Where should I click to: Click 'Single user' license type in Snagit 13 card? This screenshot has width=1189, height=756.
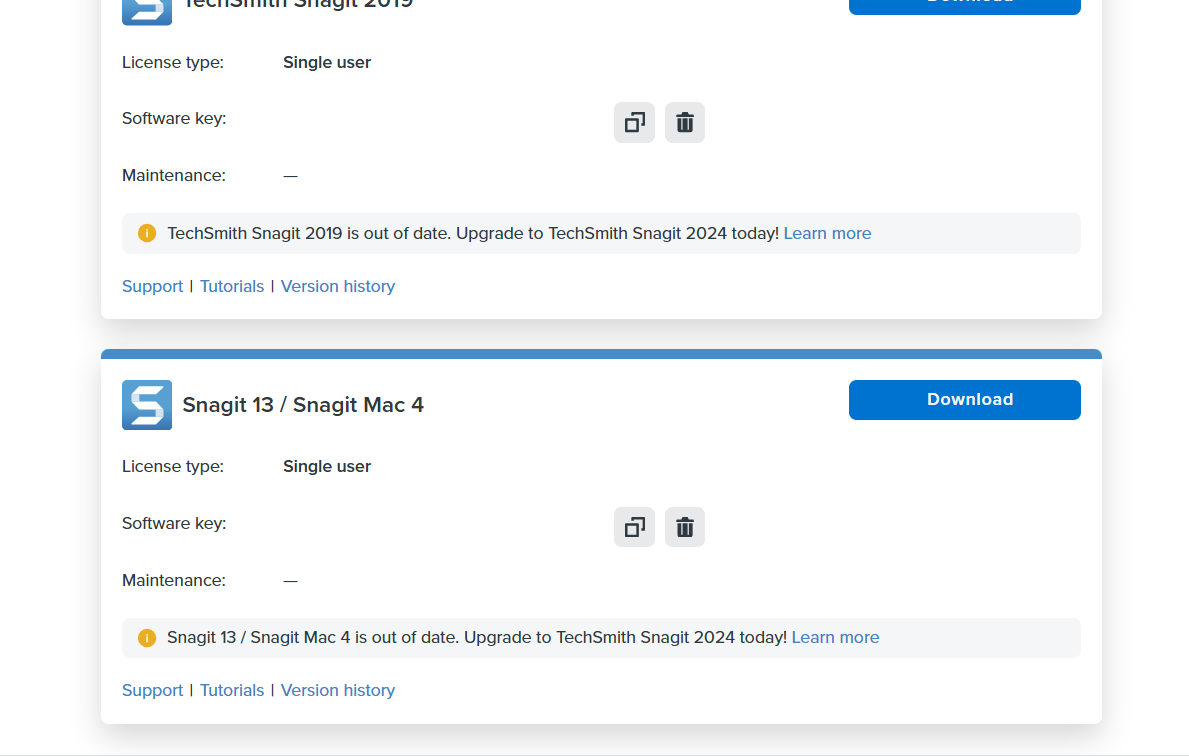pos(327,467)
